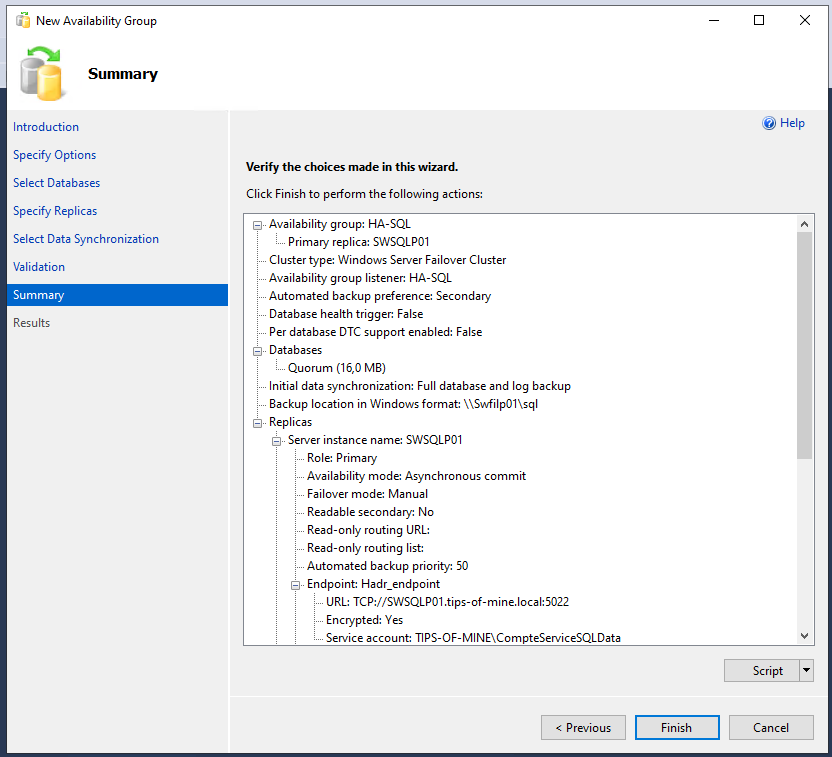The width and height of the screenshot is (832, 757).
Task: Click the Help question mark icon
Action: click(768, 123)
